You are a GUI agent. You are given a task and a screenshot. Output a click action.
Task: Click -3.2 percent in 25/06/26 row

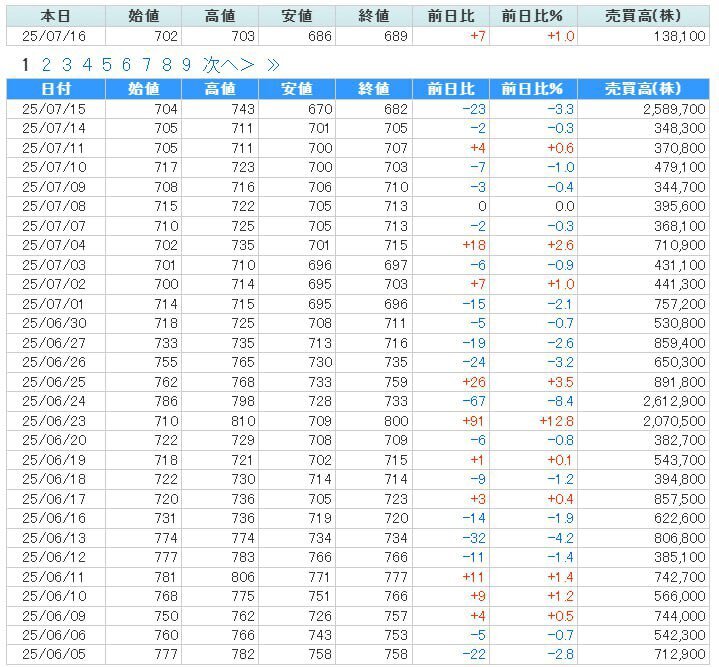(560, 362)
